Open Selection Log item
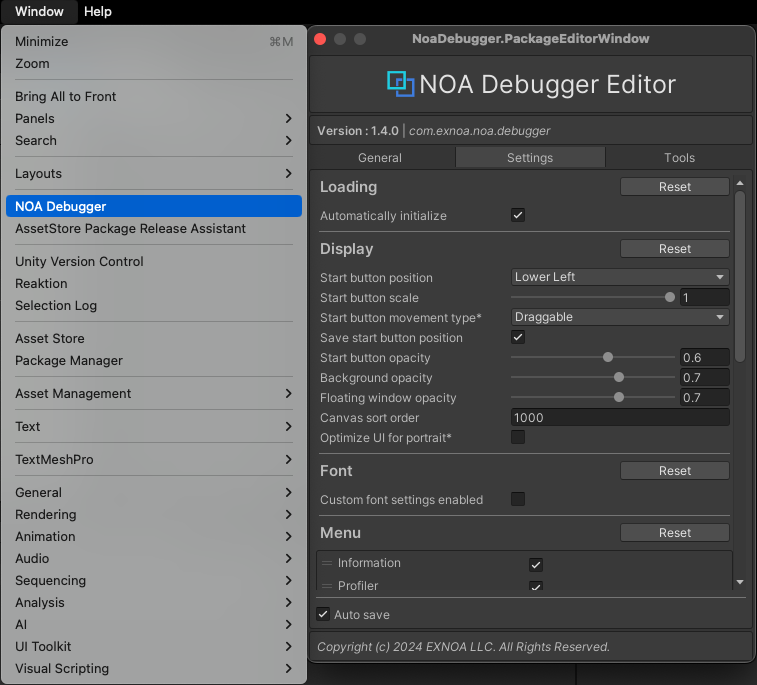The height and width of the screenshot is (685, 757). 154,306
